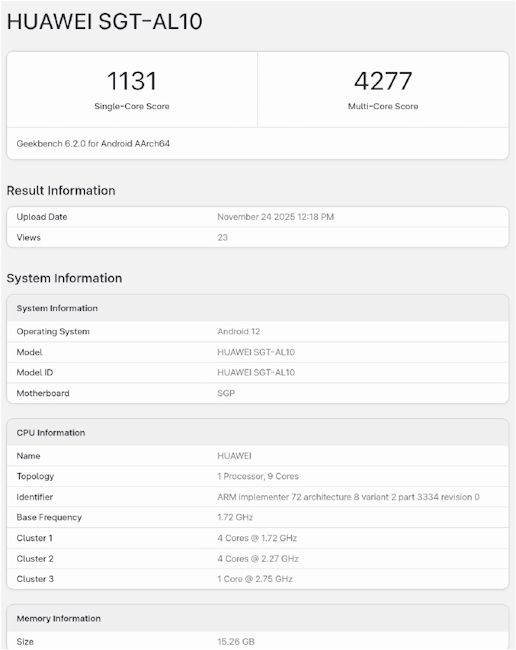The width and height of the screenshot is (516, 650).
Task: Click the views count 23
Action: [223, 238]
